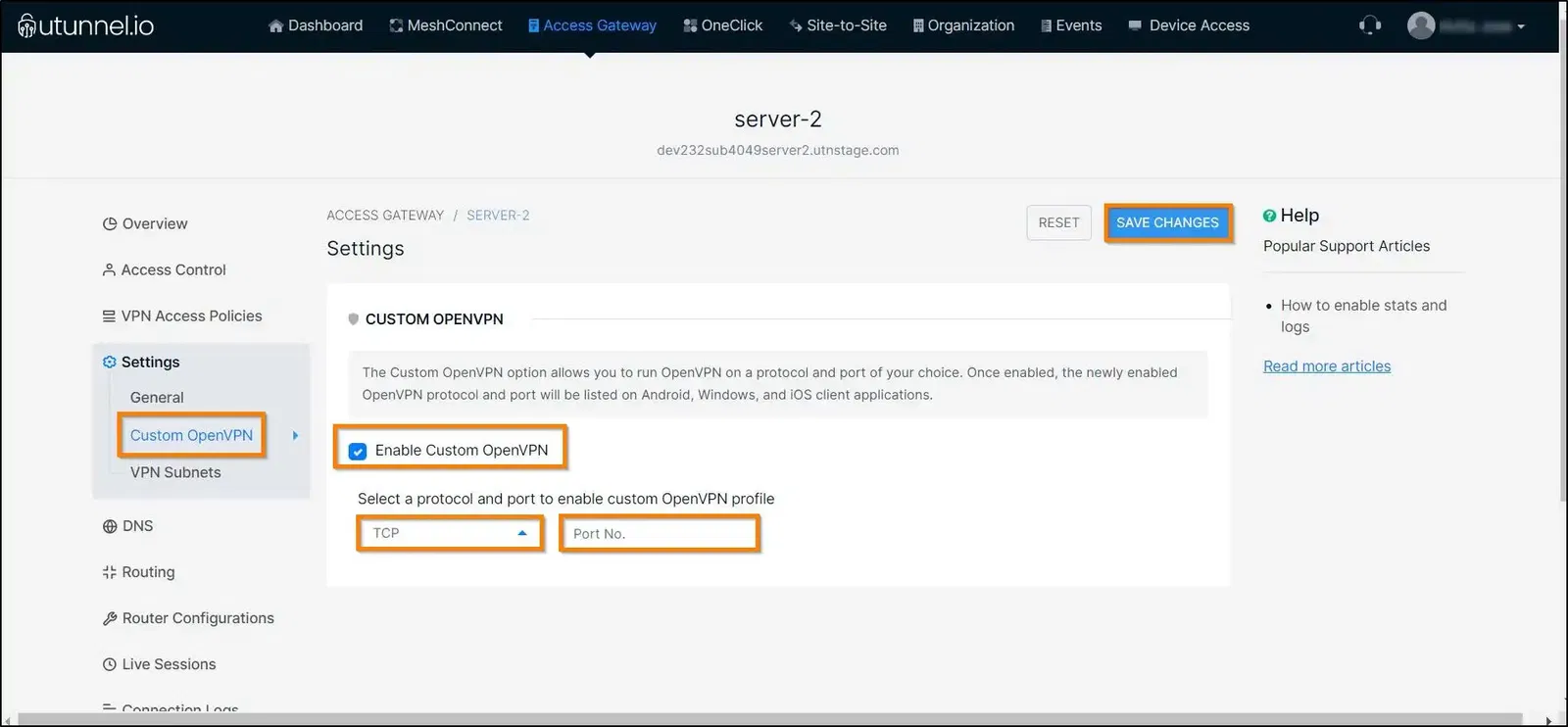The width and height of the screenshot is (1568, 727).
Task: Click the ACCESS GATEWAY breadcrumb link
Action: click(x=385, y=216)
